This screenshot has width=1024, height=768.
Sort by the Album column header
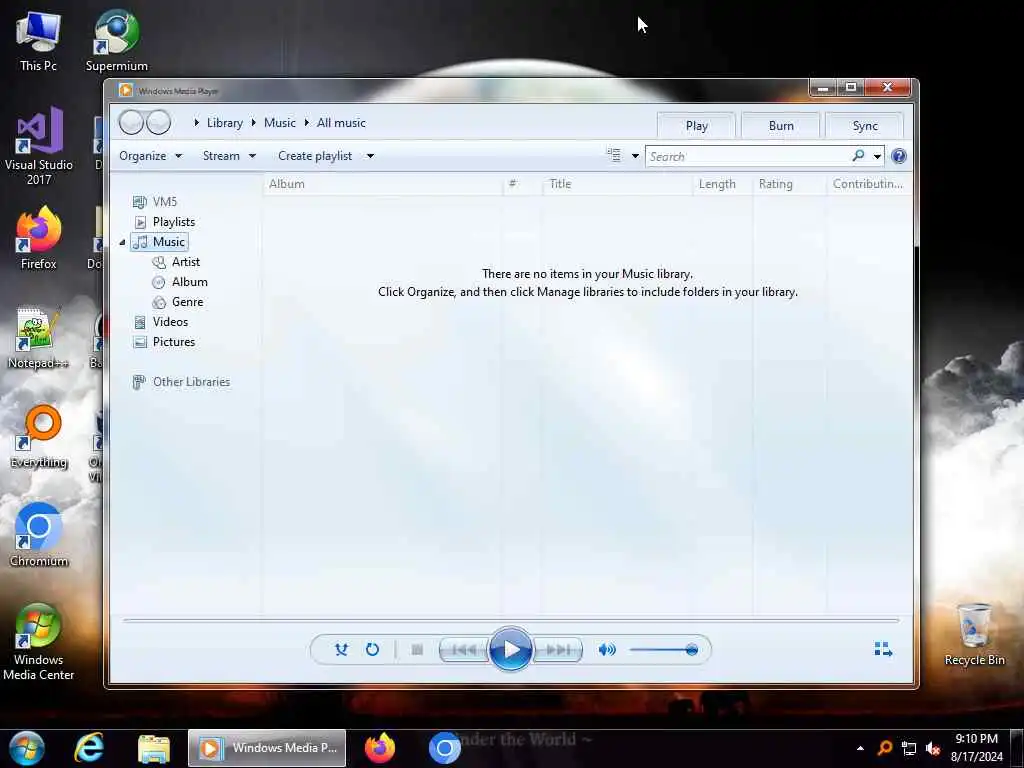pos(383,184)
